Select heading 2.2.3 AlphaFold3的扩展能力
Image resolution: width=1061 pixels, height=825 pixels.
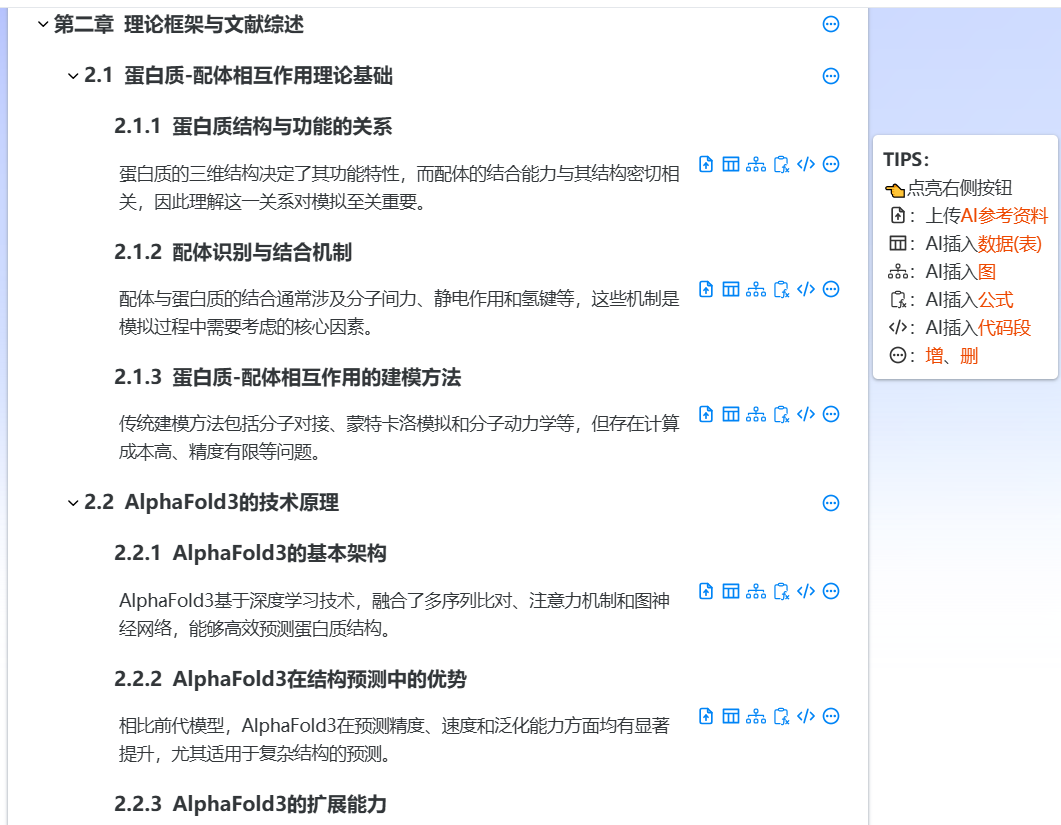[x=250, y=804]
